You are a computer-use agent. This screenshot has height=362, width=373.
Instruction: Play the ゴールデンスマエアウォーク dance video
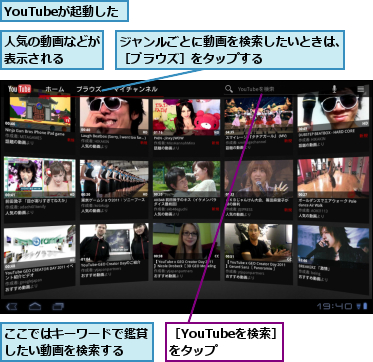click(x=334, y=177)
